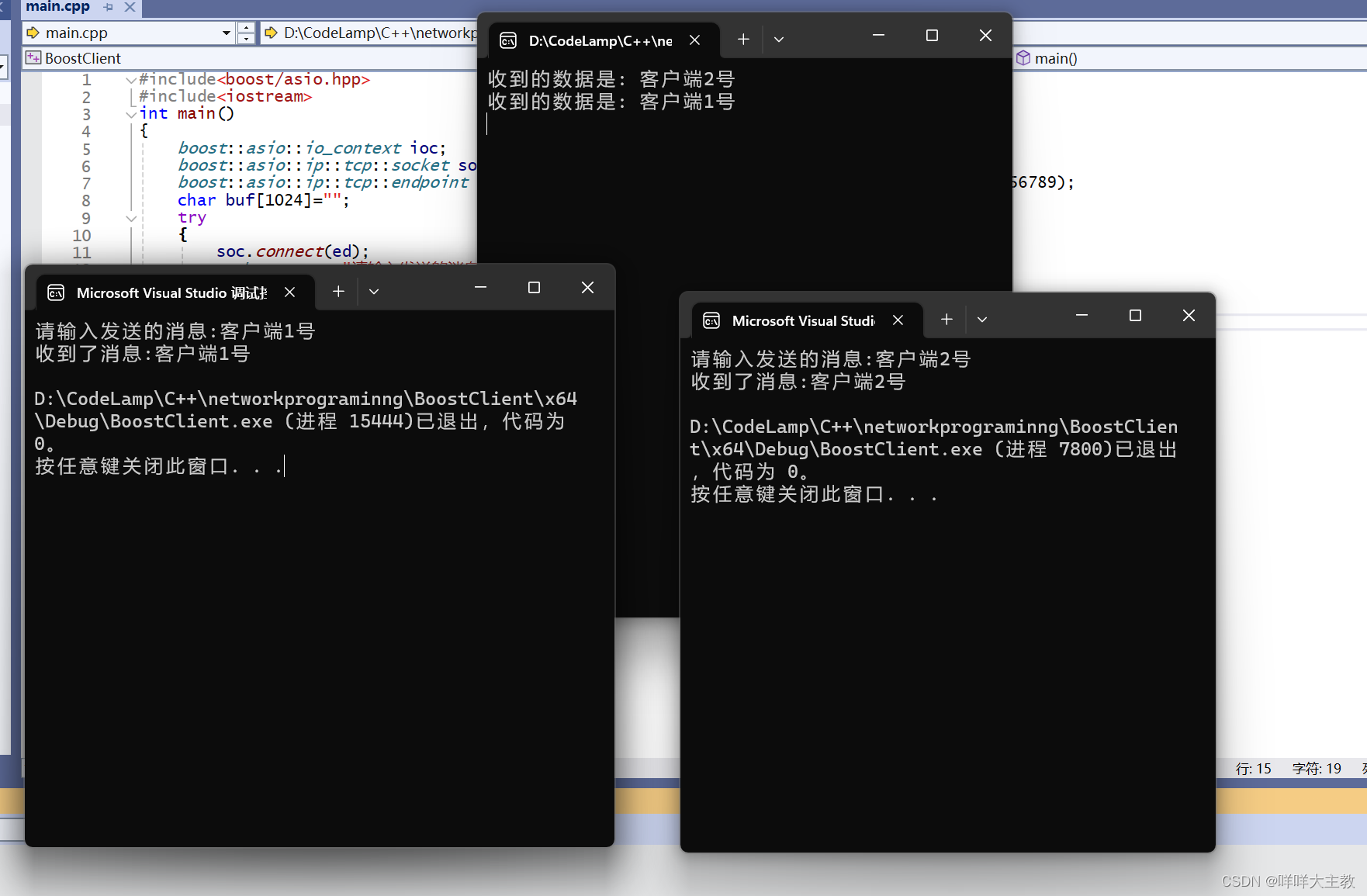Add a new tab in client 2 console
1367x896 pixels.
[x=947, y=319]
